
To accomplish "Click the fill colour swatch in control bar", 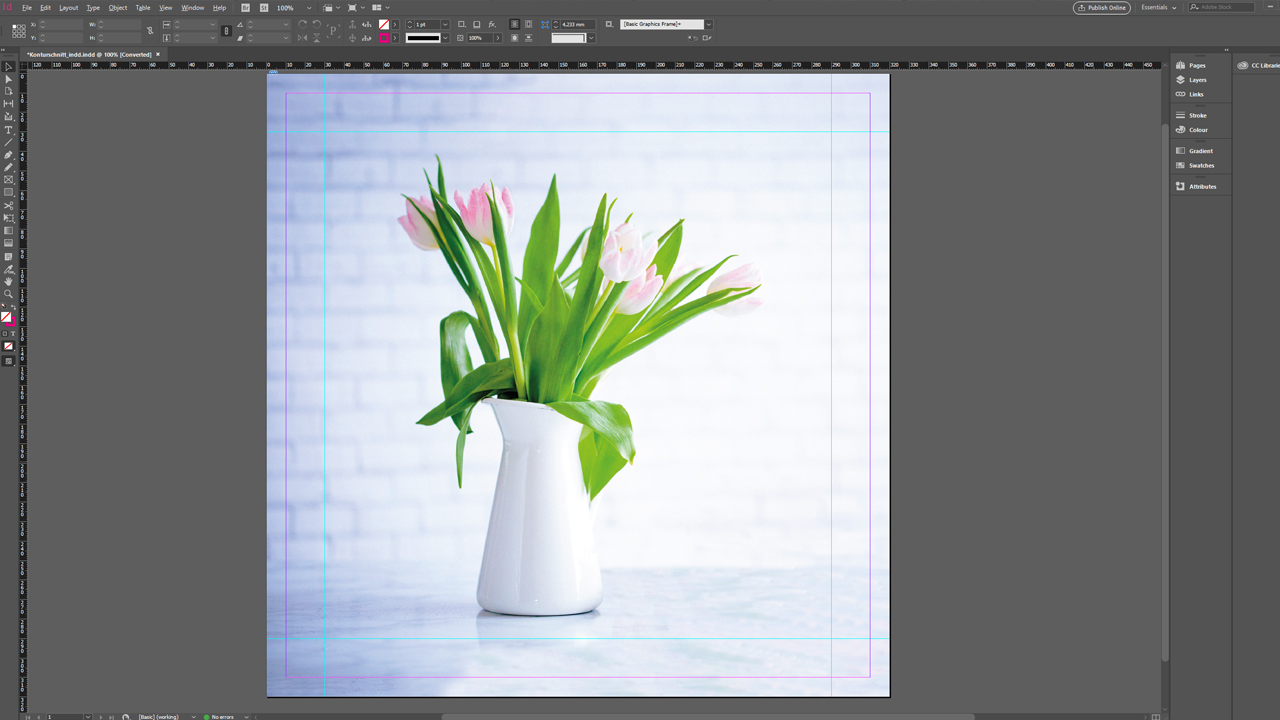I will coord(383,24).
